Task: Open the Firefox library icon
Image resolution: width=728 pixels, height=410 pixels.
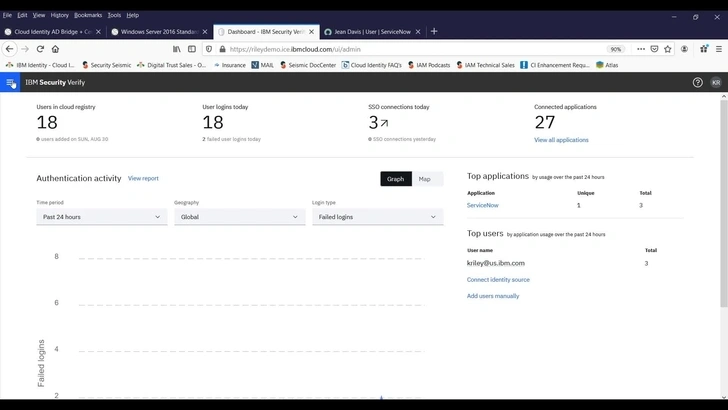Action: pos(177,48)
